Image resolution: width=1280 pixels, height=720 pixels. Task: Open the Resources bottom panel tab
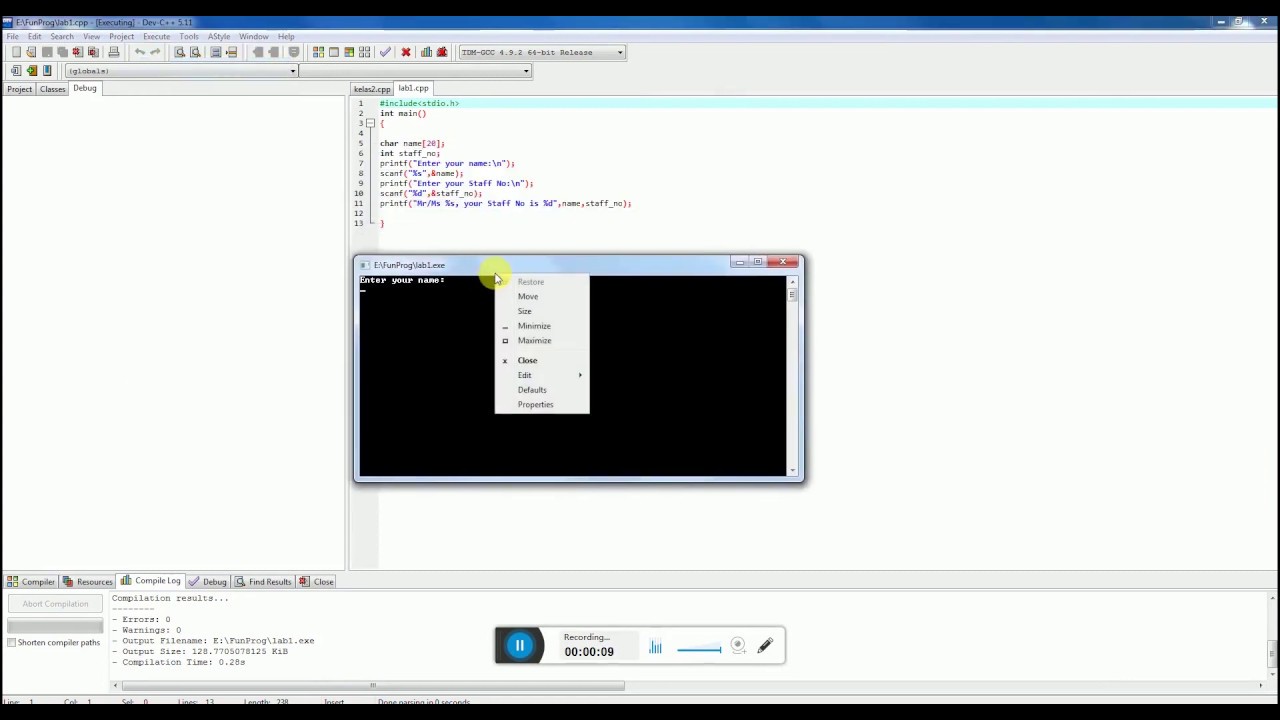pyautogui.click(x=88, y=582)
